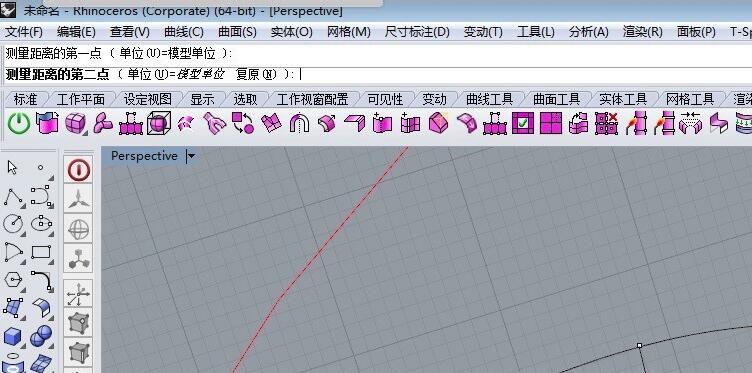Viewport: 752px width, 373px height.
Task: Switch to the 网格工具 toolbar tab
Action: tap(690, 99)
